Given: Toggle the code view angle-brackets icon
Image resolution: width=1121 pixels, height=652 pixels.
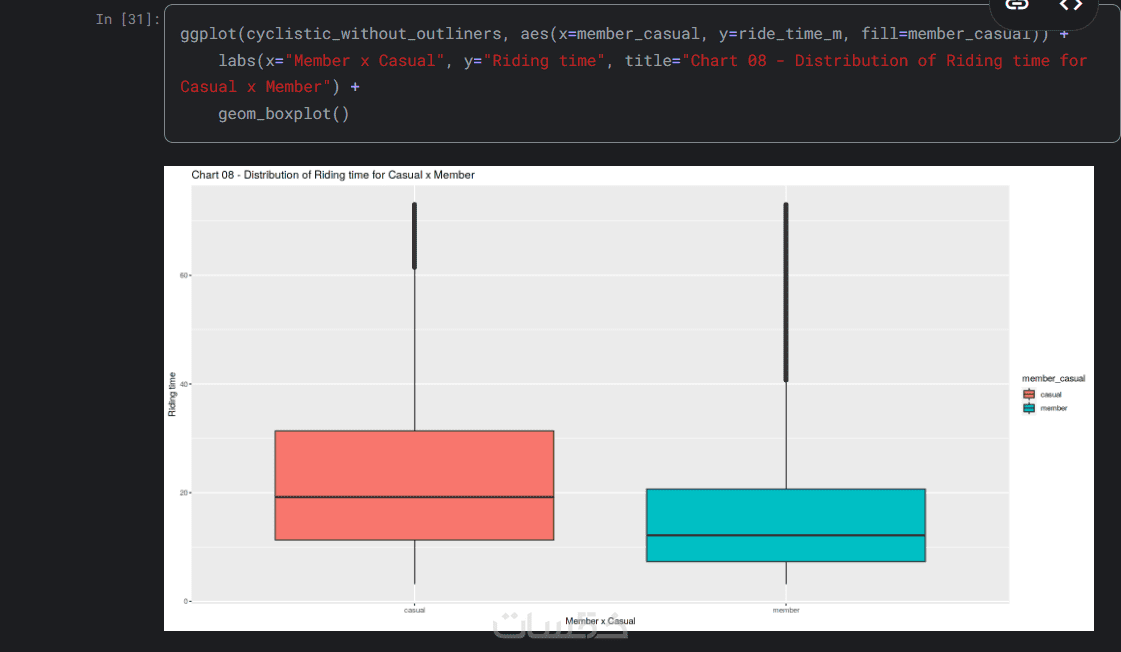Looking at the screenshot, I should [x=1070, y=5].
